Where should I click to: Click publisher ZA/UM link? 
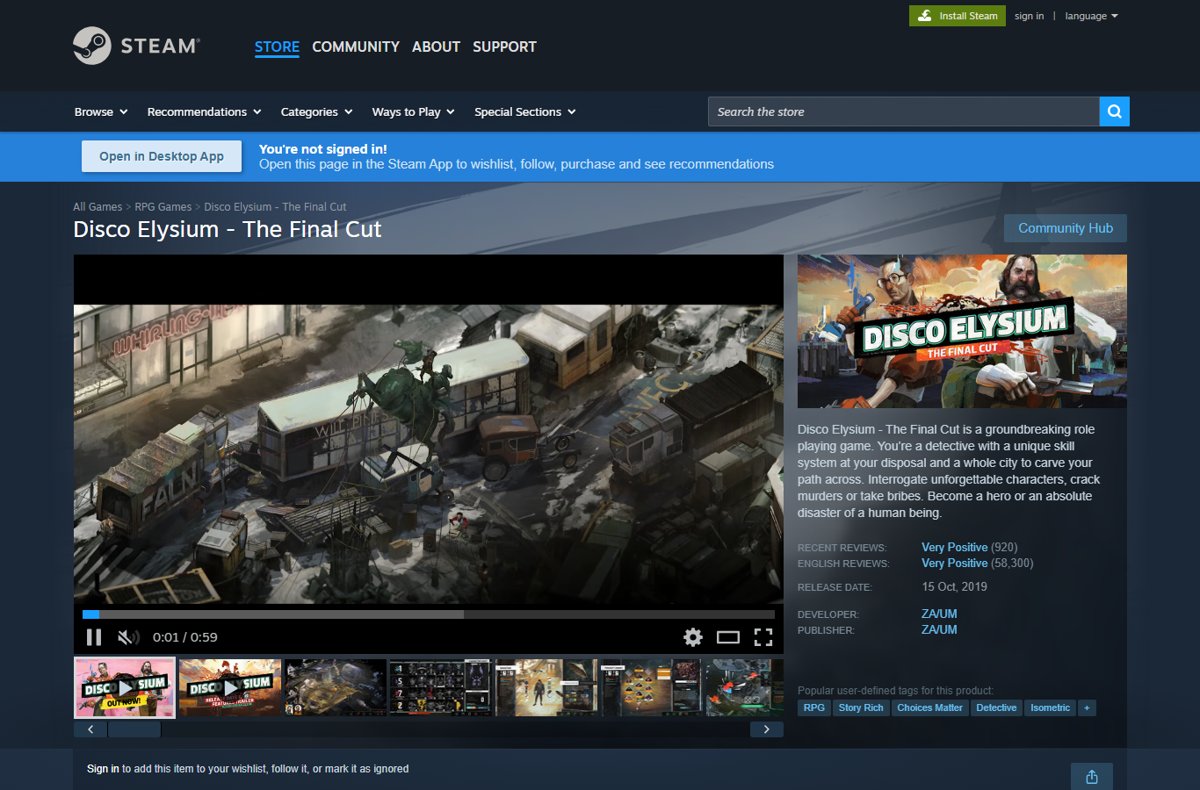click(x=939, y=630)
